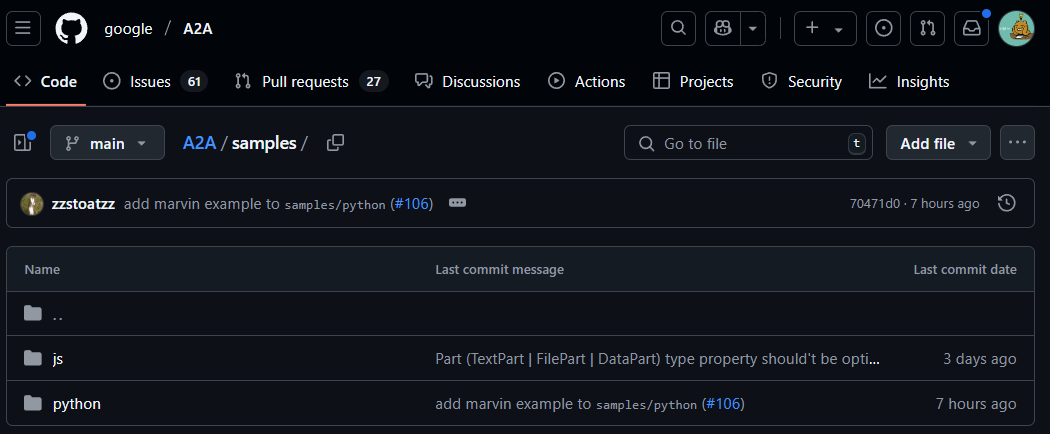
Task: Open the user avatar profile menu
Action: (x=1017, y=29)
